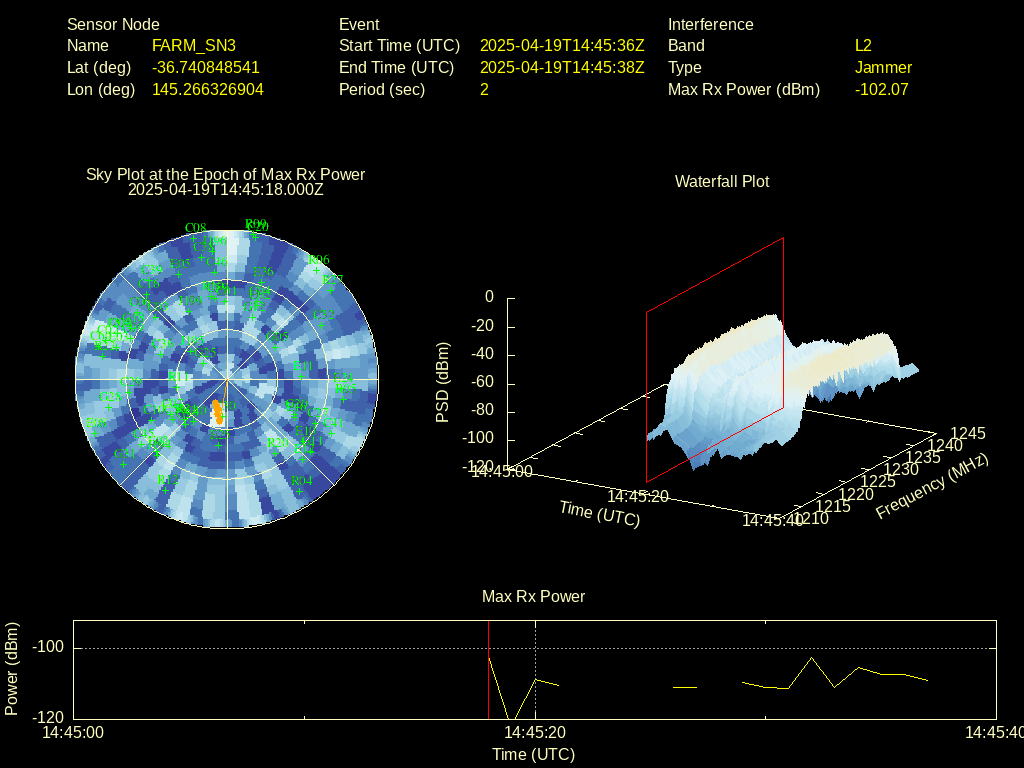Image resolution: width=1024 pixels, height=768 pixels.
Task: Click the Max Rx Power chart title
Action: (533, 596)
